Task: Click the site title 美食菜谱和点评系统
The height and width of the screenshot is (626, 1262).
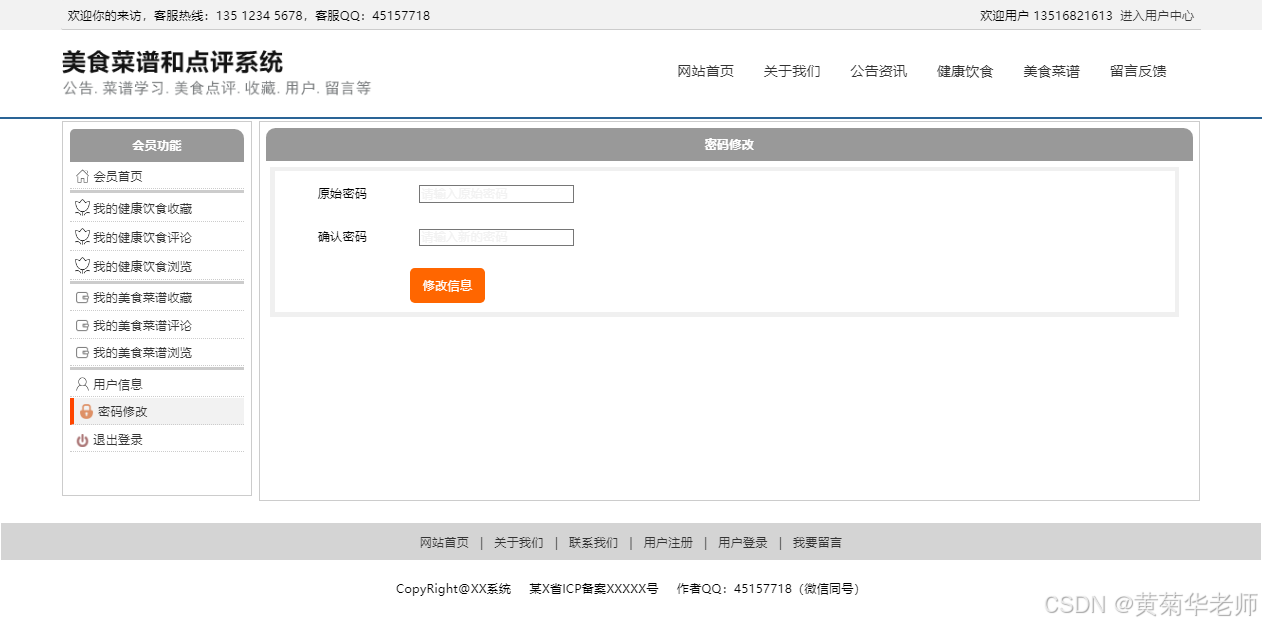Action: pos(172,62)
